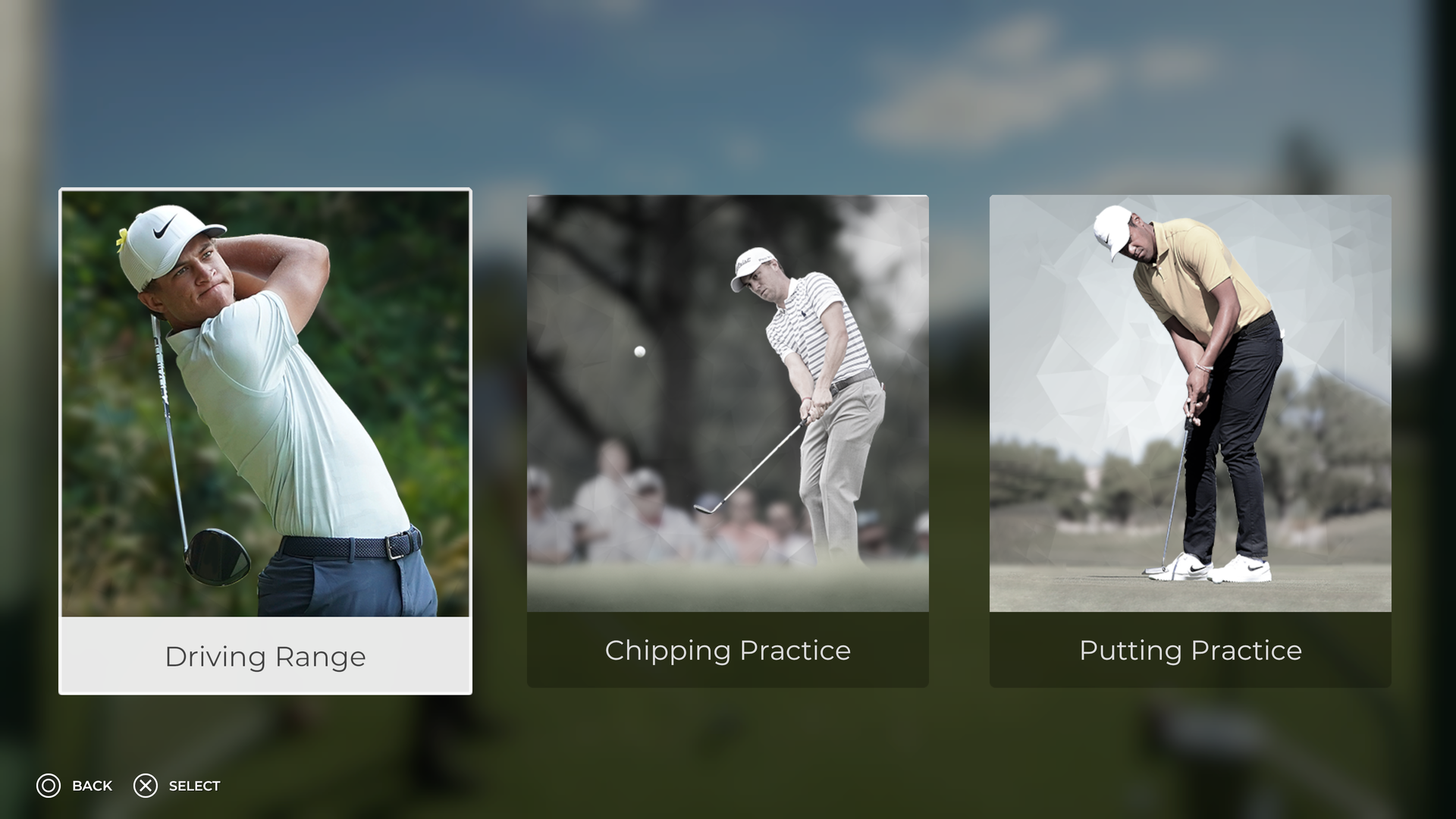The image size is (1456, 819).
Task: Select the BACK label text
Action: point(92,786)
